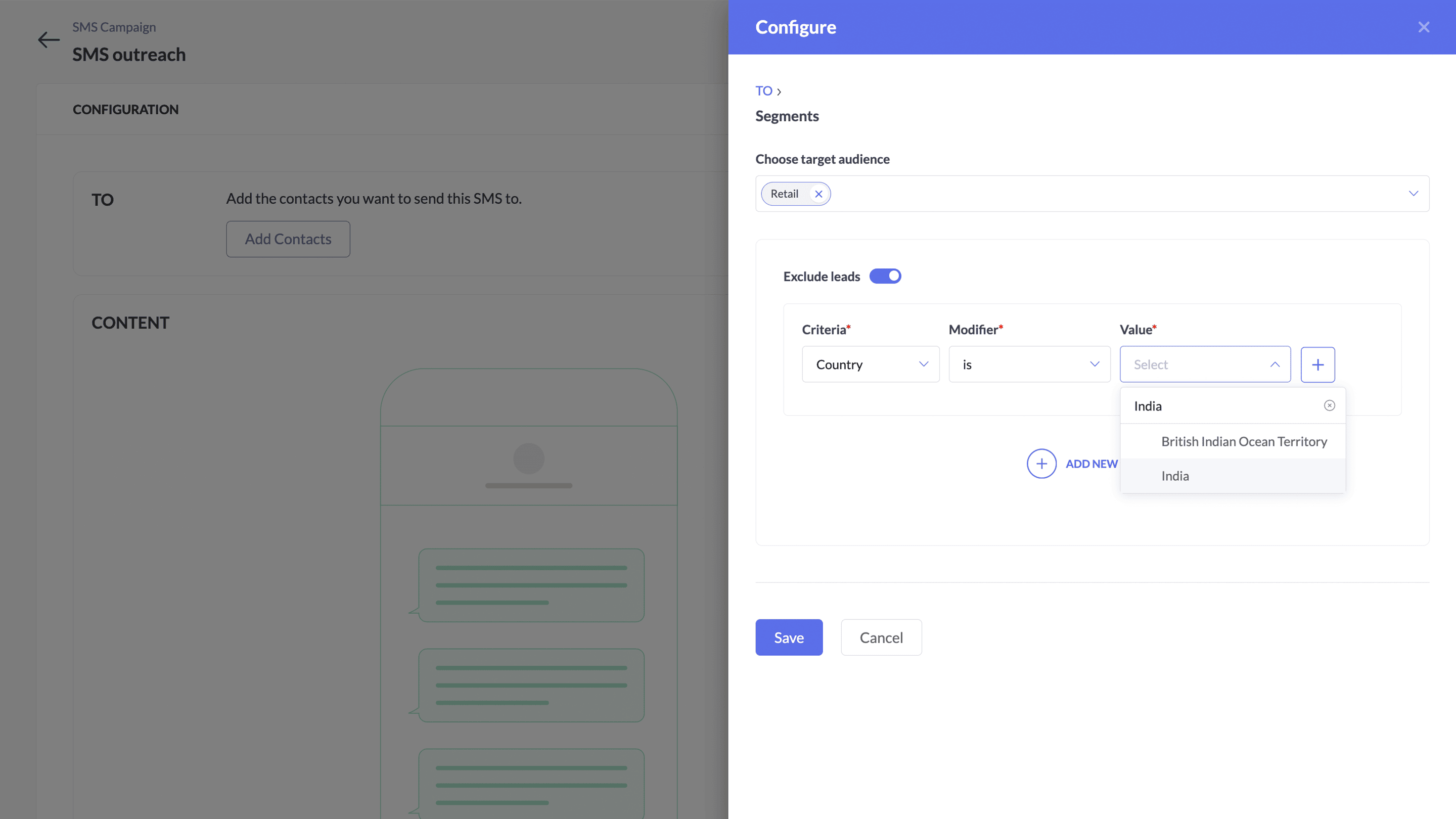Viewport: 1456px width, 819px height.
Task: Remove the Retail segment tag
Action: [x=818, y=194]
